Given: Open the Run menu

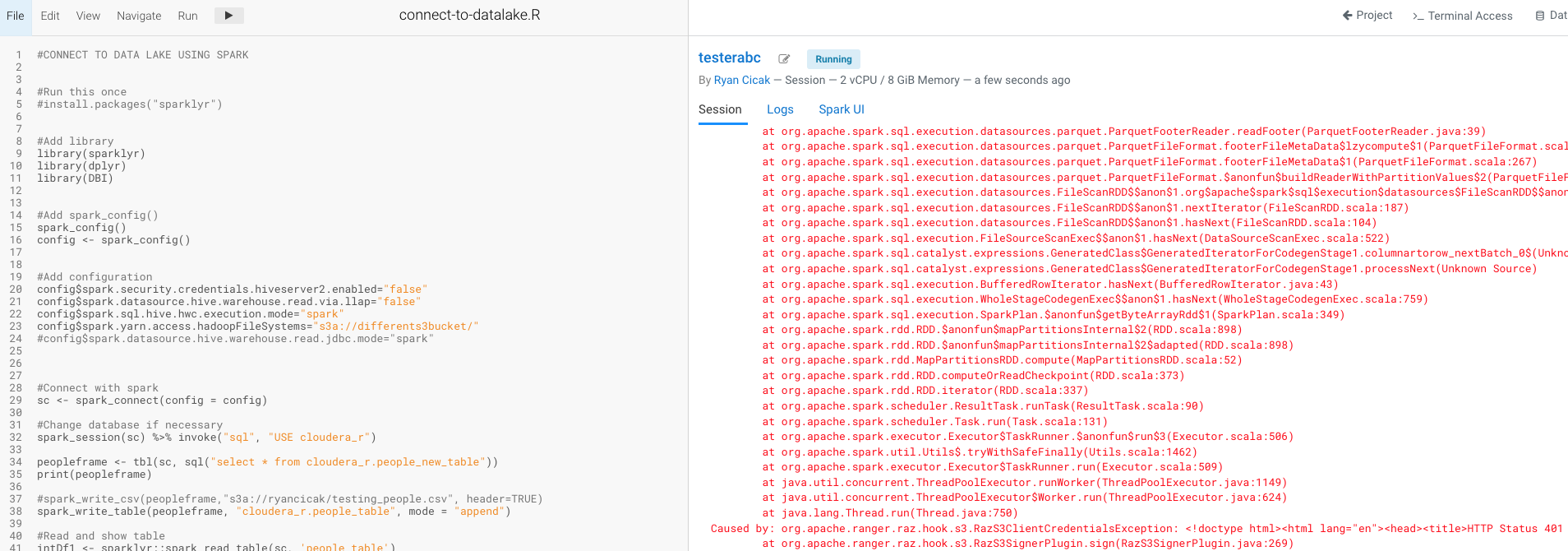Looking at the screenshot, I should (187, 16).
